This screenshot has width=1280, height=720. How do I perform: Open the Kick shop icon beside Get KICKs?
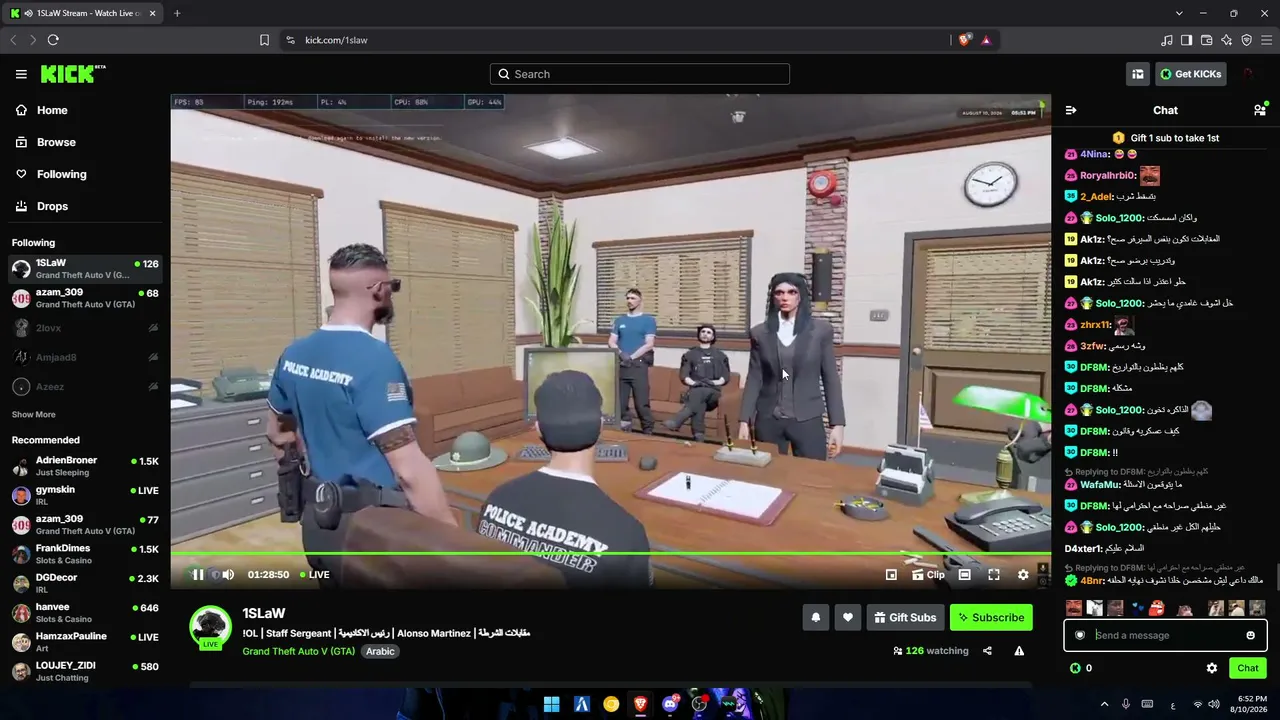(x=1137, y=74)
